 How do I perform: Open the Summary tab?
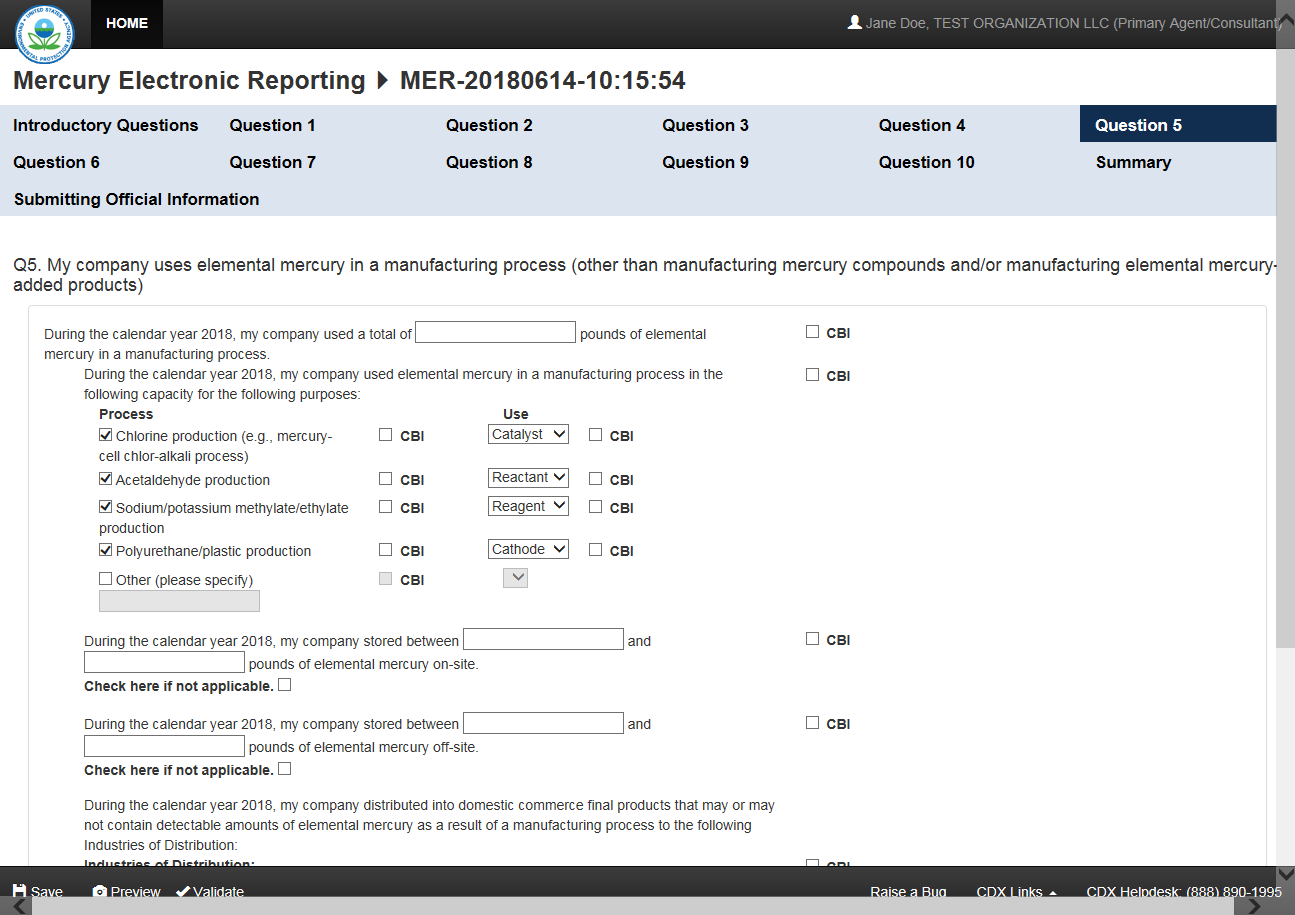coord(1133,162)
